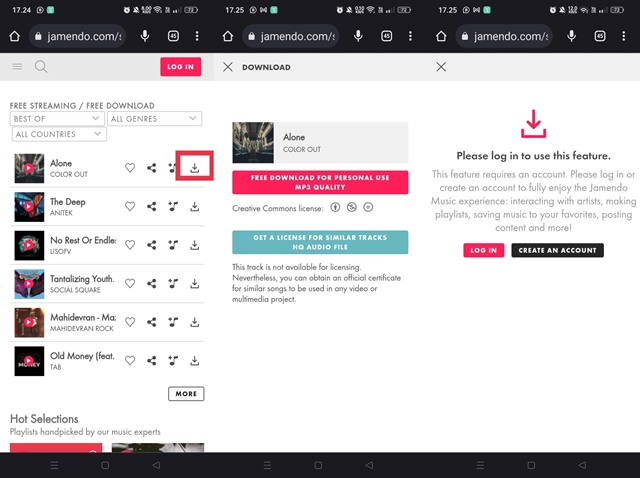Open tab switcher showing 45 in left screen
Screen dimensions: 640x478
[x=173, y=36]
